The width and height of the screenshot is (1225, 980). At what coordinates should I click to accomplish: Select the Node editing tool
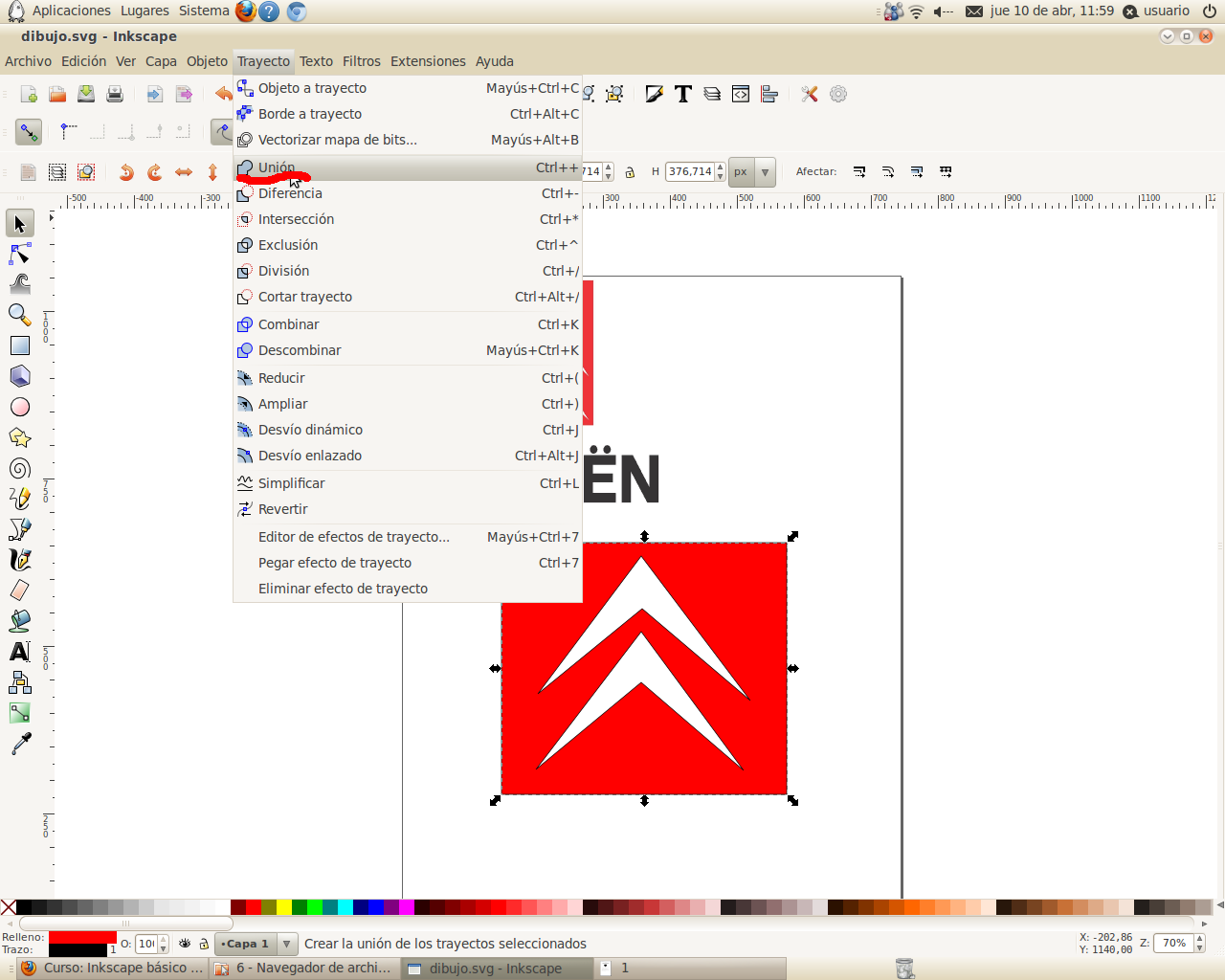click(x=19, y=254)
